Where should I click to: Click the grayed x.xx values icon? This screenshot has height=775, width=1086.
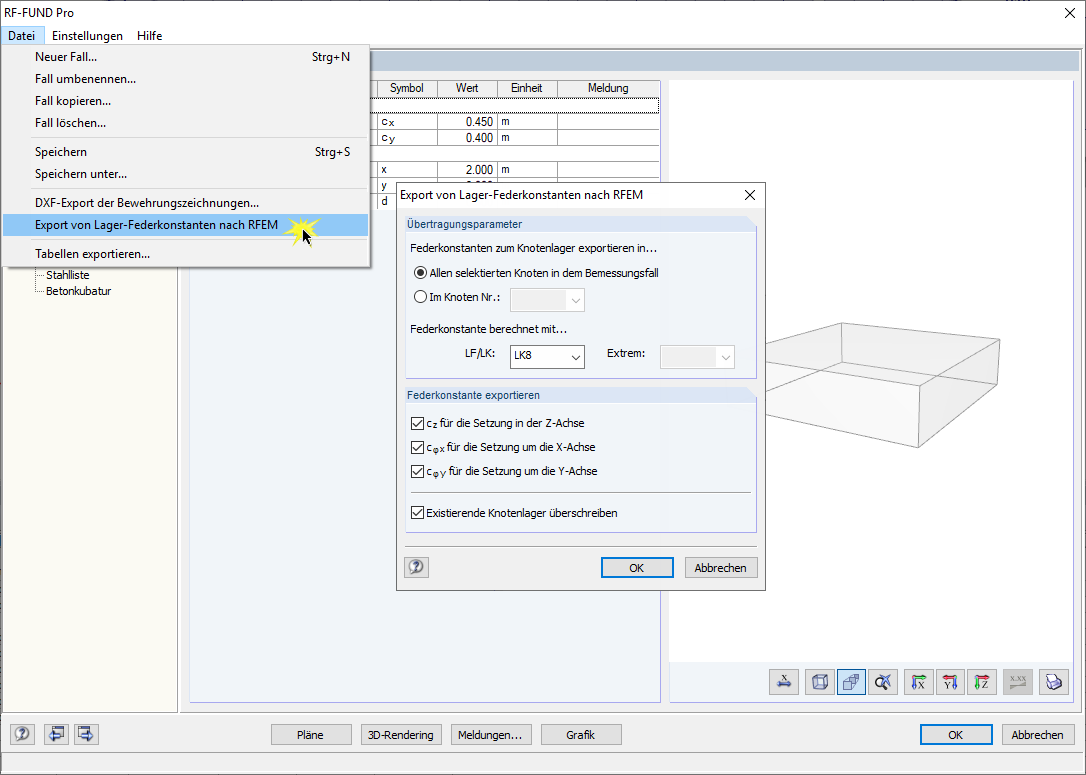(1017, 682)
